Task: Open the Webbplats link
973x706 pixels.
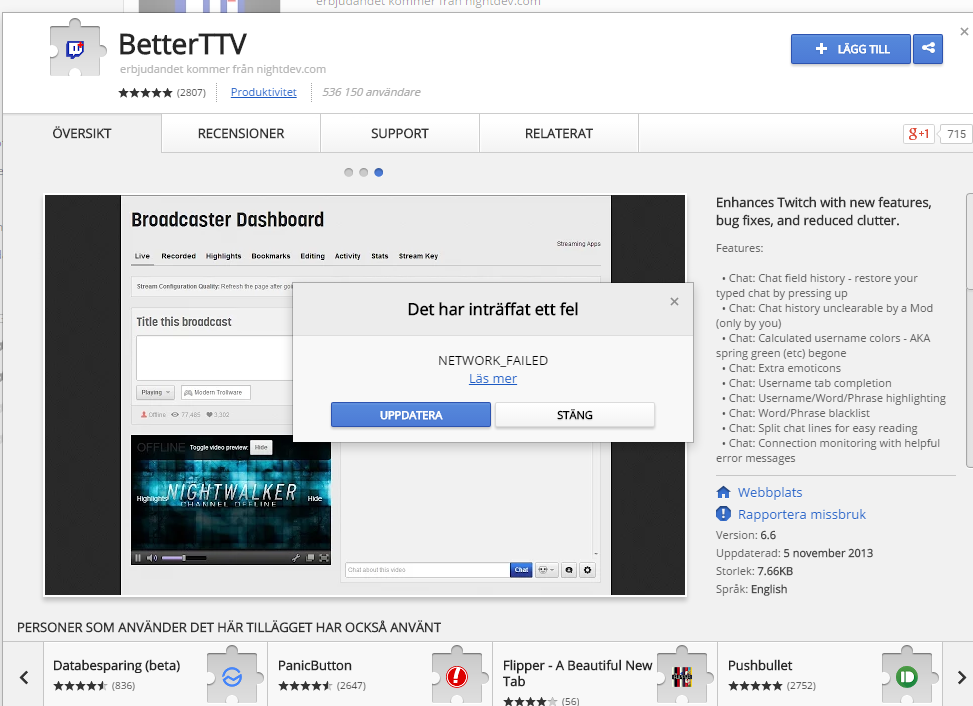Action: [x=769, y=493]
